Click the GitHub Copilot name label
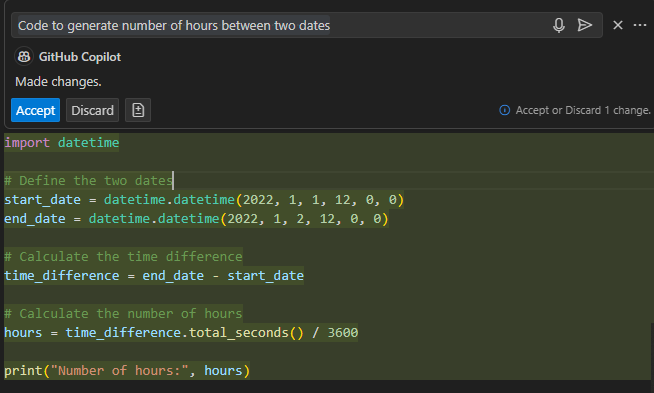Screen dimensions: 654x393 (x=80, y=57)
